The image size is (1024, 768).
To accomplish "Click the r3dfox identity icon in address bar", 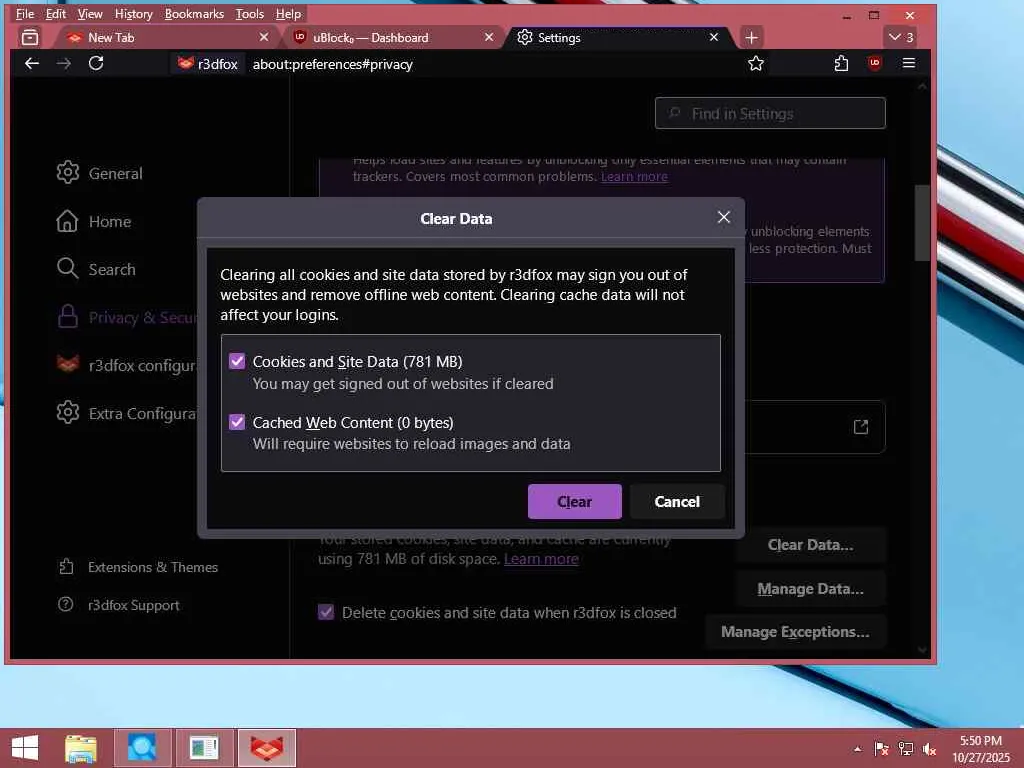I will (x=208, y=64).
